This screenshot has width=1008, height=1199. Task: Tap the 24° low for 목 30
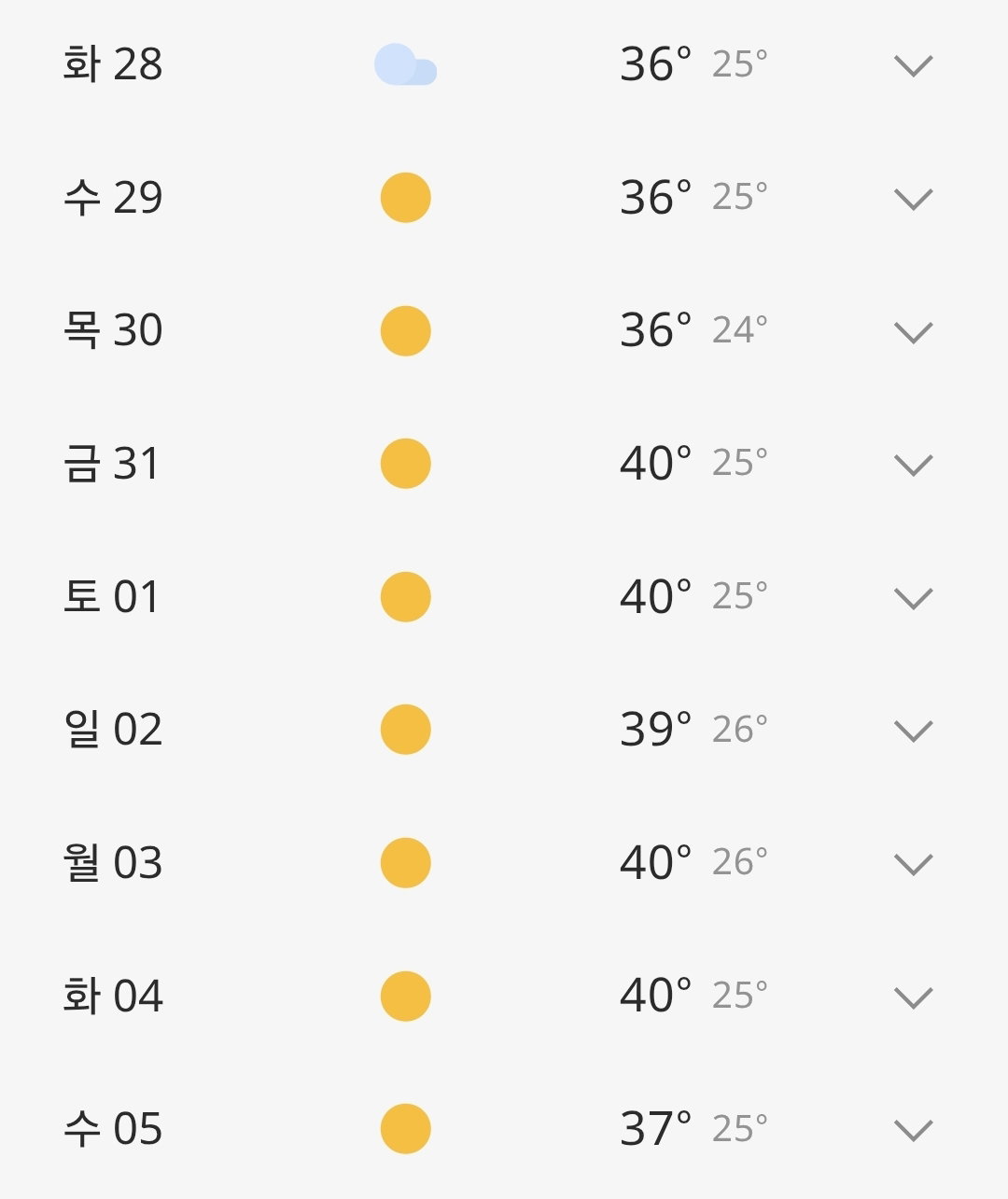740,330
